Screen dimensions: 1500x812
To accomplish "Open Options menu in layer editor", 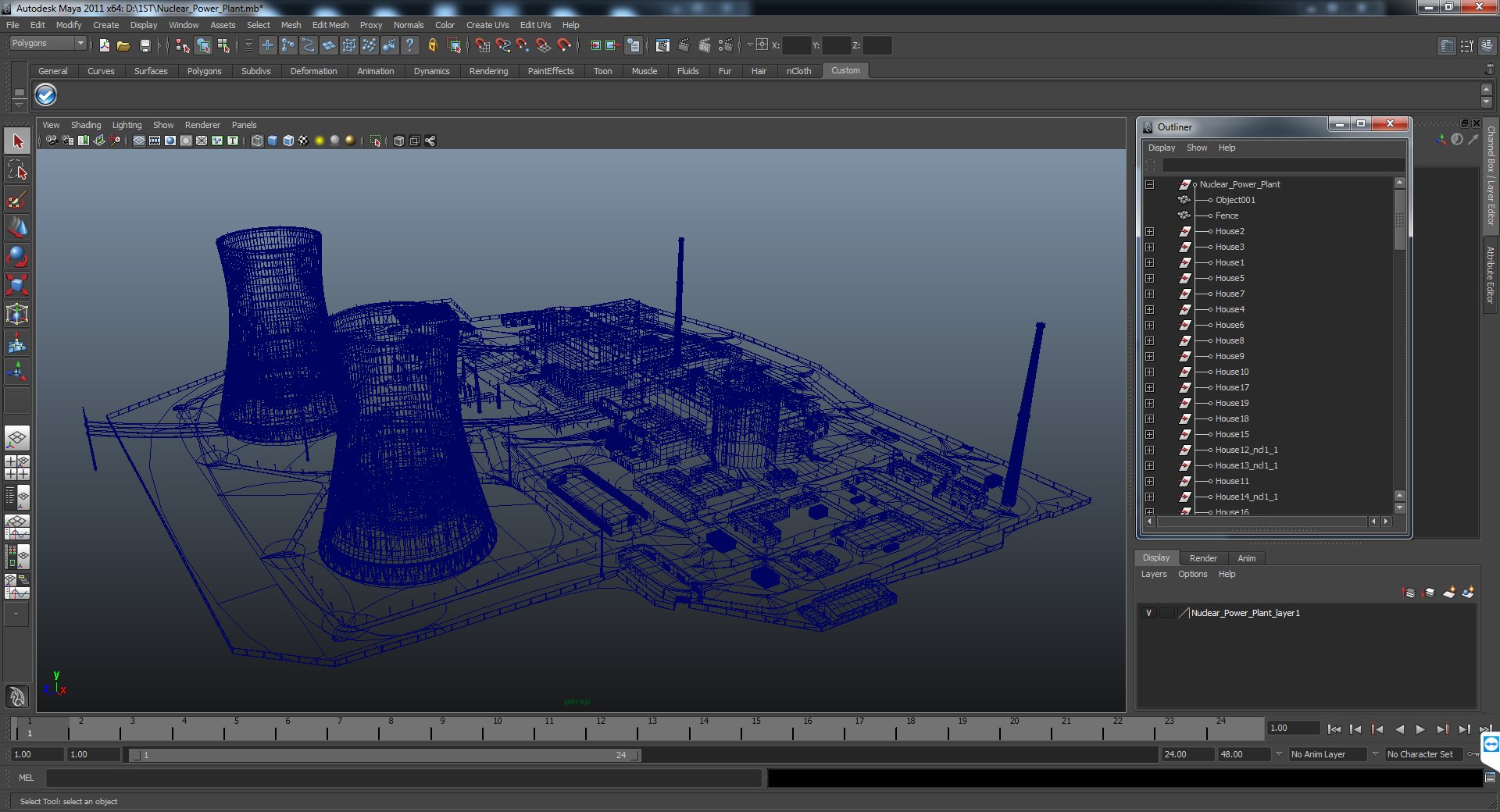I will [1193, 574].
